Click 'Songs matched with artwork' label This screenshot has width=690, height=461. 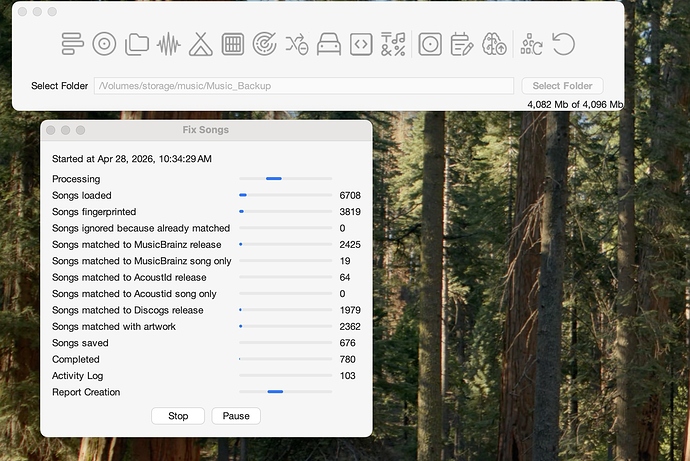pos(114,326)
